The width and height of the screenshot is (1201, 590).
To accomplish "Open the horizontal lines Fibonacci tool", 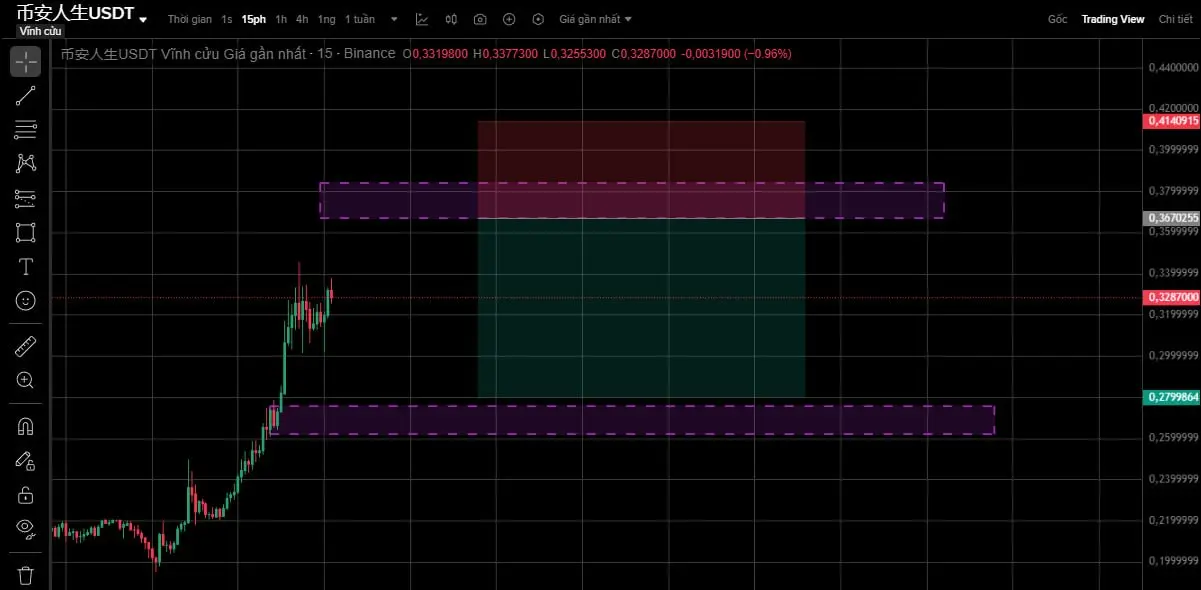I will tap(26, 129).
